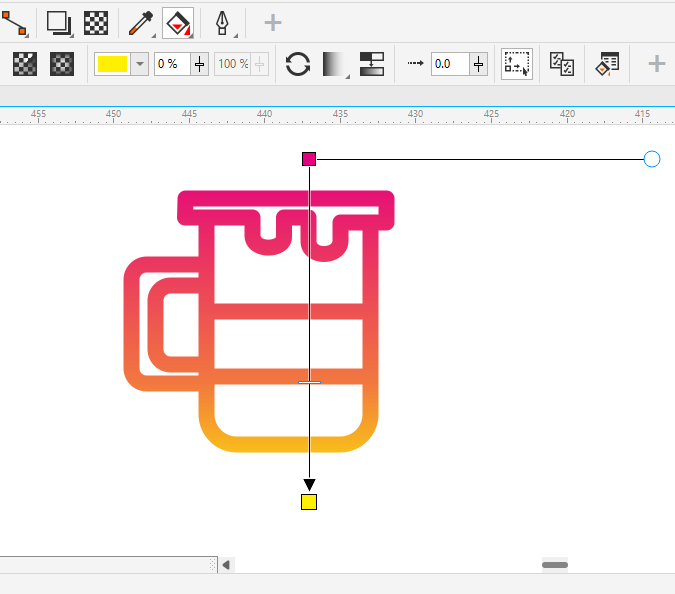
Task: Select the Outline Pen tool
Action: pyautogui.click(x=223, y=23)
